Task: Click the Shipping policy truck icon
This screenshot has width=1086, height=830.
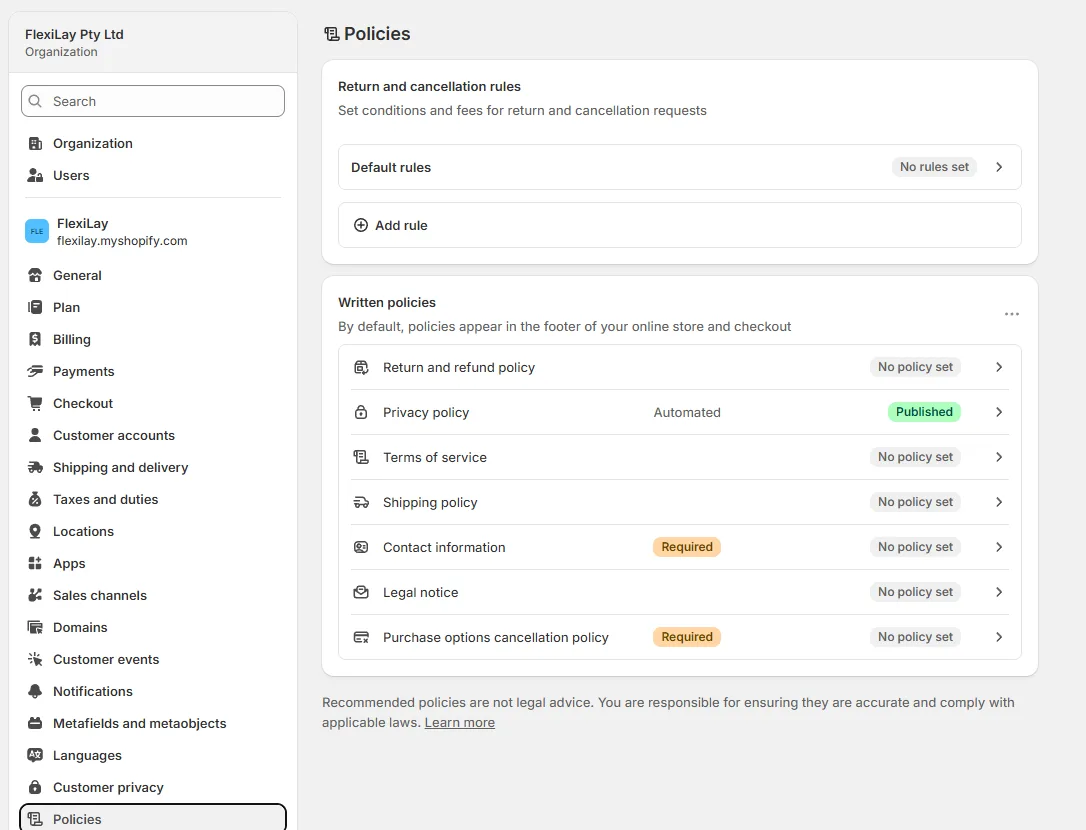Action: click(361, 502)
